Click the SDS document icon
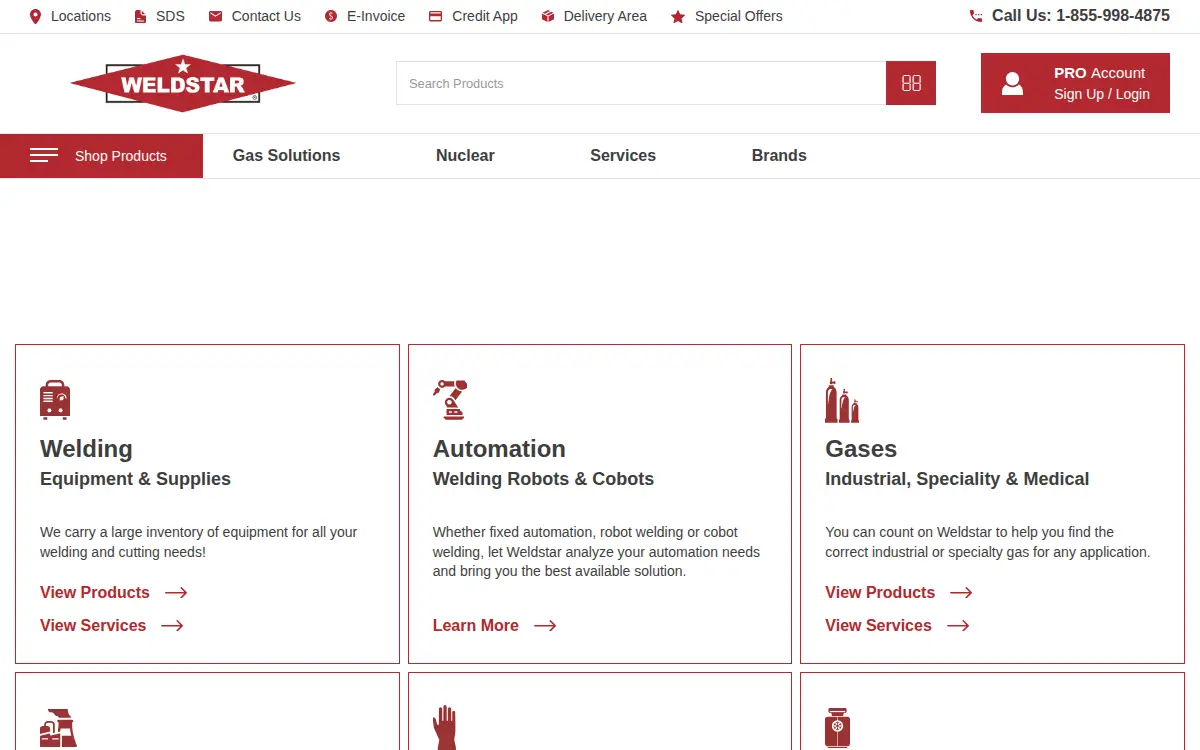 pos(140,16)
